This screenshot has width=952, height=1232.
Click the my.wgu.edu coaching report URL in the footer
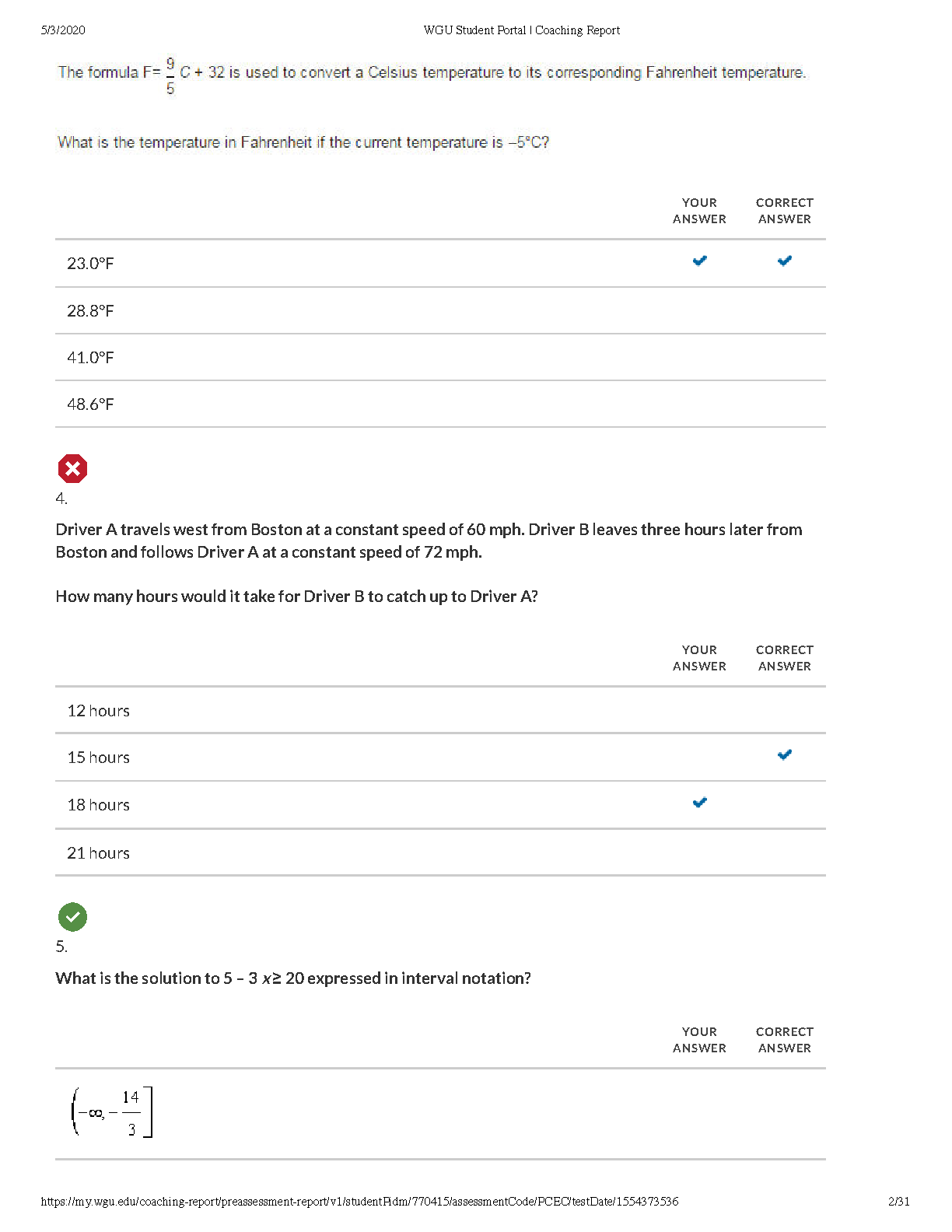coord(359,1202)
